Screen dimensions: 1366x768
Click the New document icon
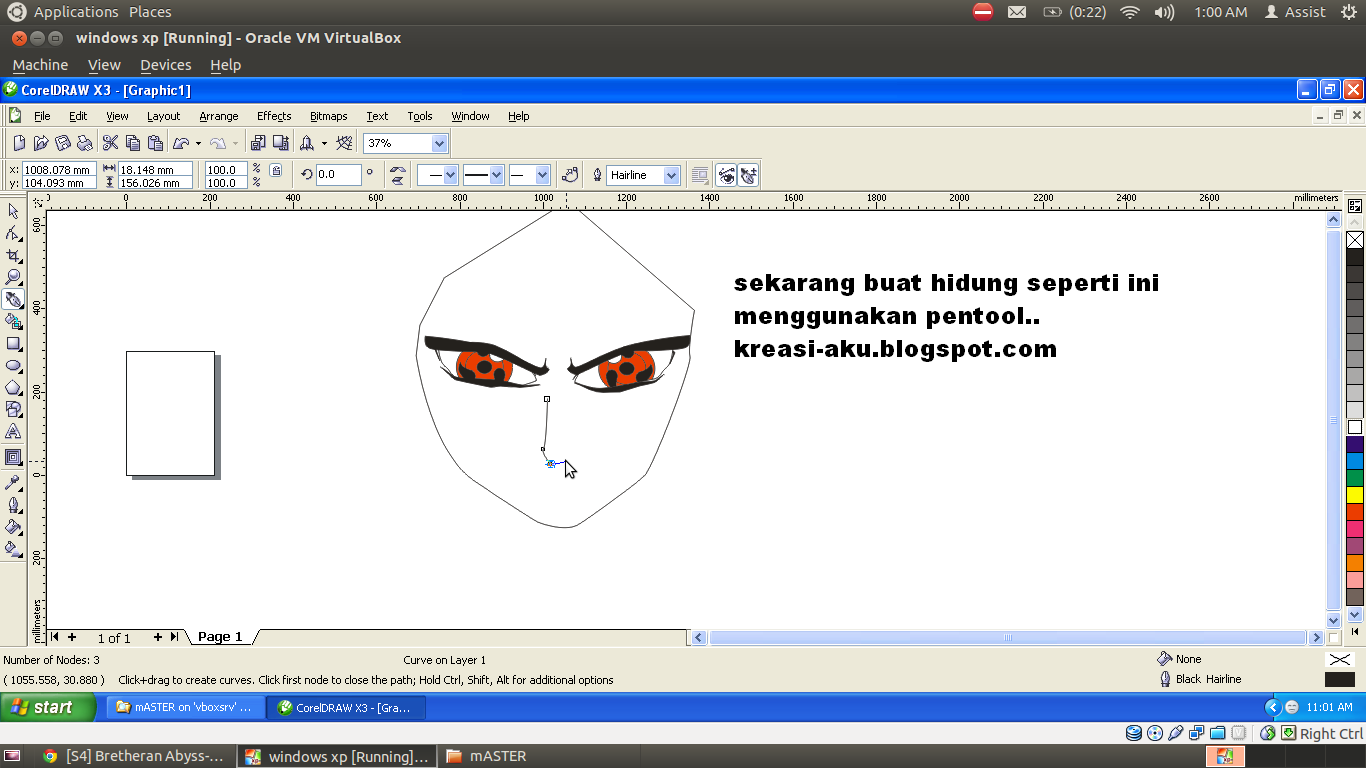(x=19, y=143)
